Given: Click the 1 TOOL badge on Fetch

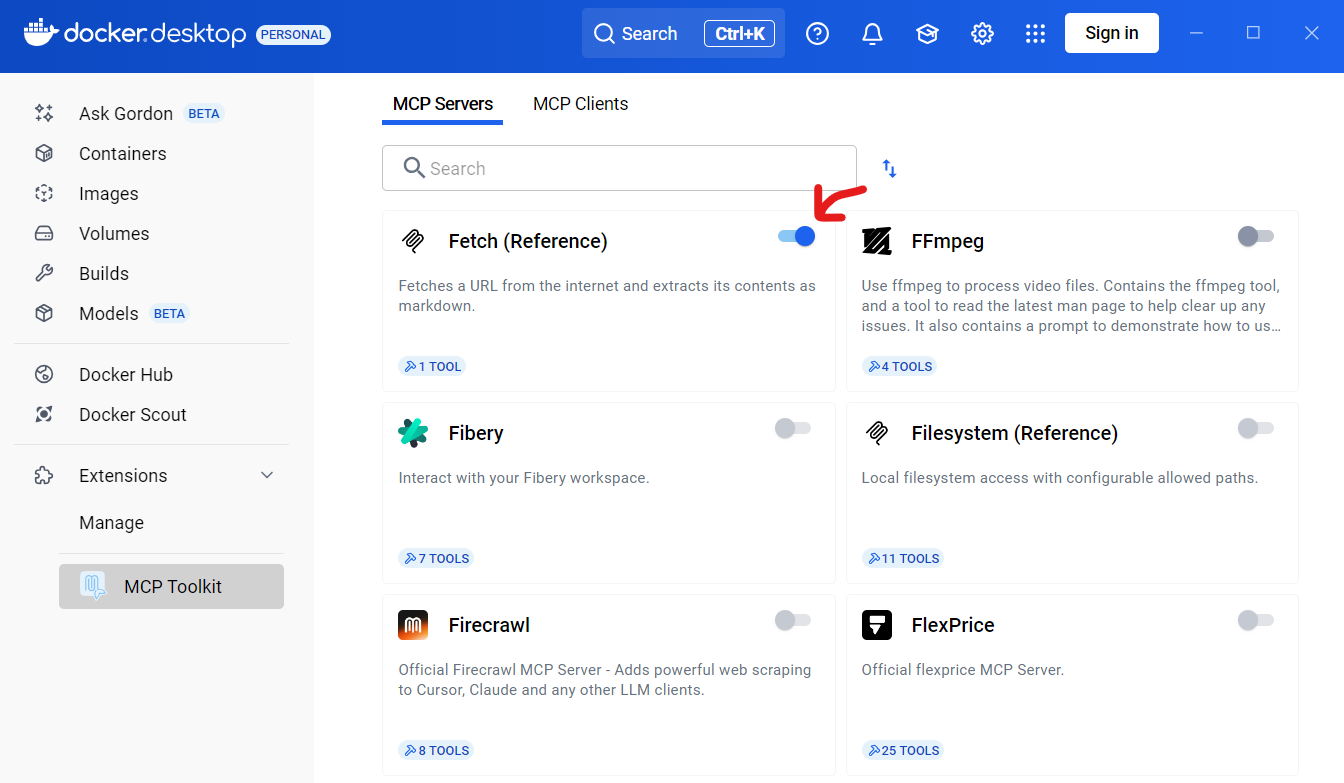Looking at the screenshot, I should point(432,366).
